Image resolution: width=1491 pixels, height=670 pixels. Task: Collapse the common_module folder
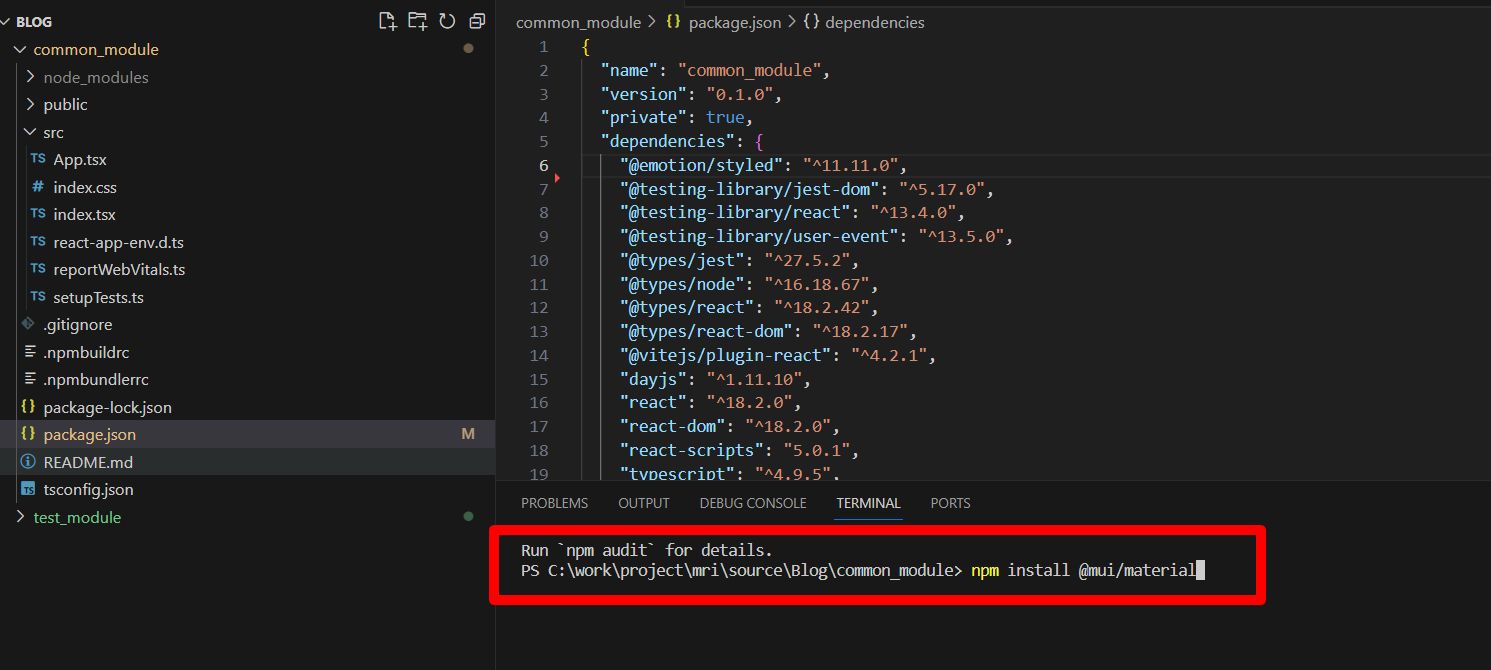click(95, 49)
